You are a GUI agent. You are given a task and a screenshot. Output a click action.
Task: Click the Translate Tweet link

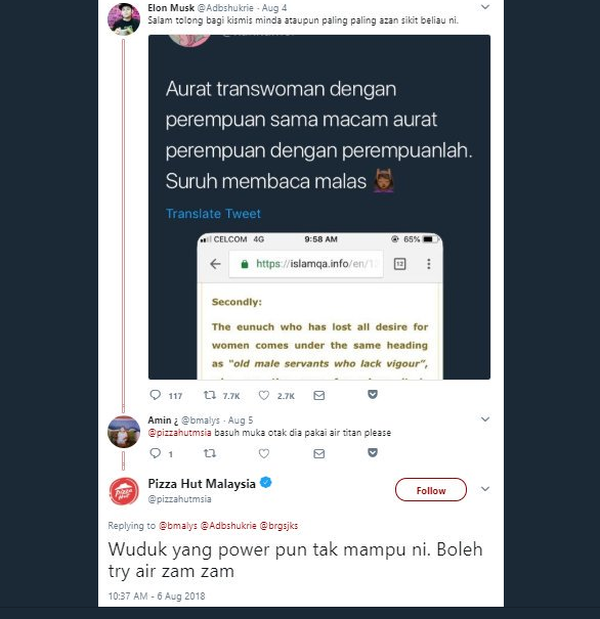tap(213, 214)
